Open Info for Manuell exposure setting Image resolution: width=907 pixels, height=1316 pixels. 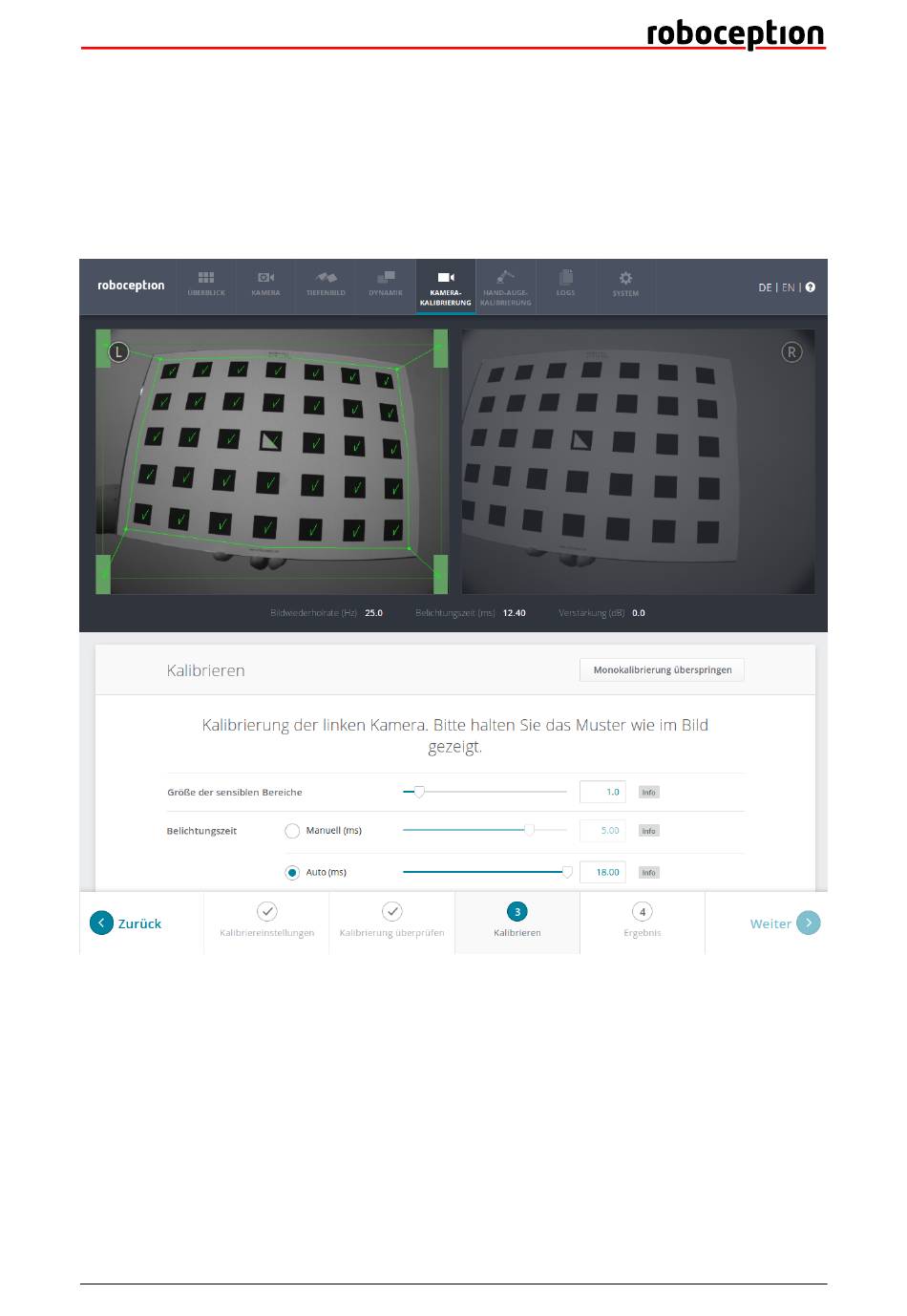click(649, 831)
